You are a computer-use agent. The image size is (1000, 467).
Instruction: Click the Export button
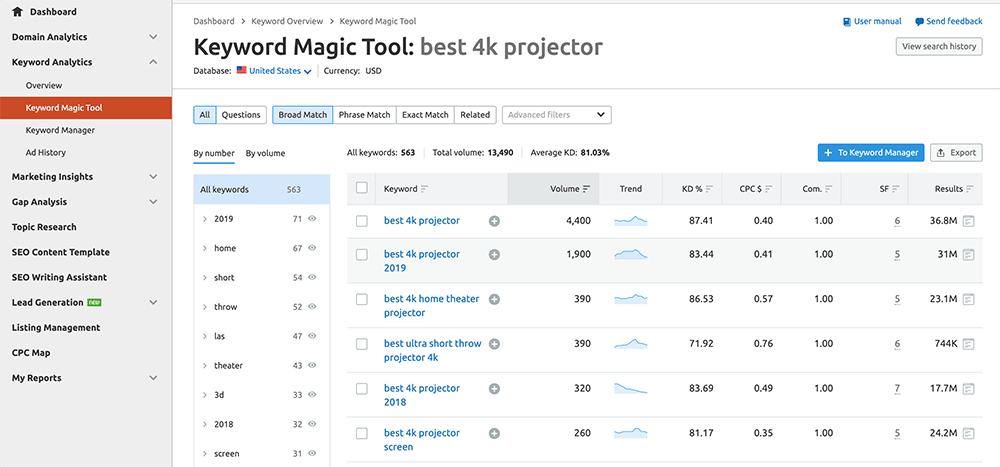click(956, 153)
